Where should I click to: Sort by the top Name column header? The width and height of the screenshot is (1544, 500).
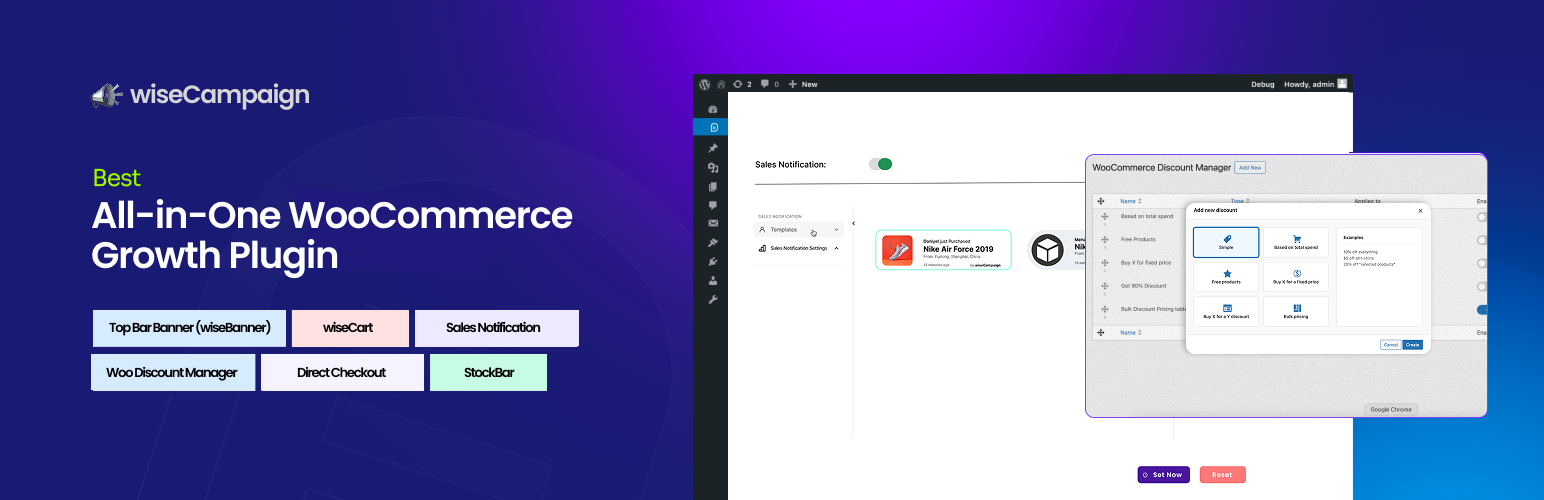1130,201
